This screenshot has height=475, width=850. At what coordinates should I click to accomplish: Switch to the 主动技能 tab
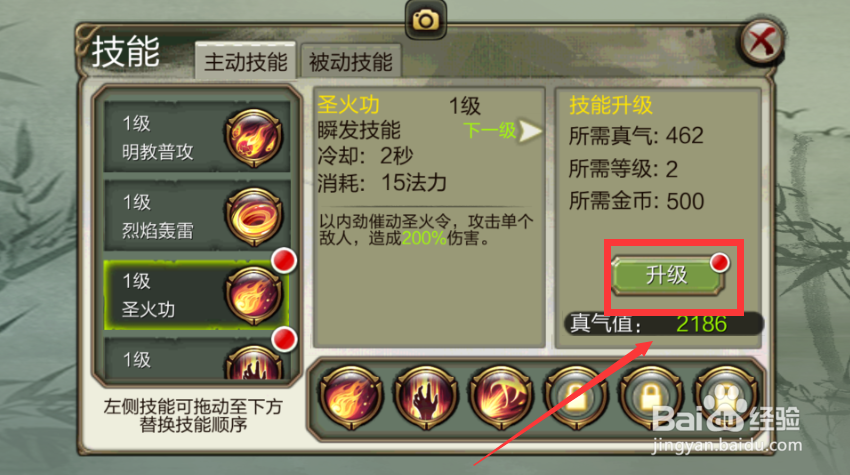246,61
